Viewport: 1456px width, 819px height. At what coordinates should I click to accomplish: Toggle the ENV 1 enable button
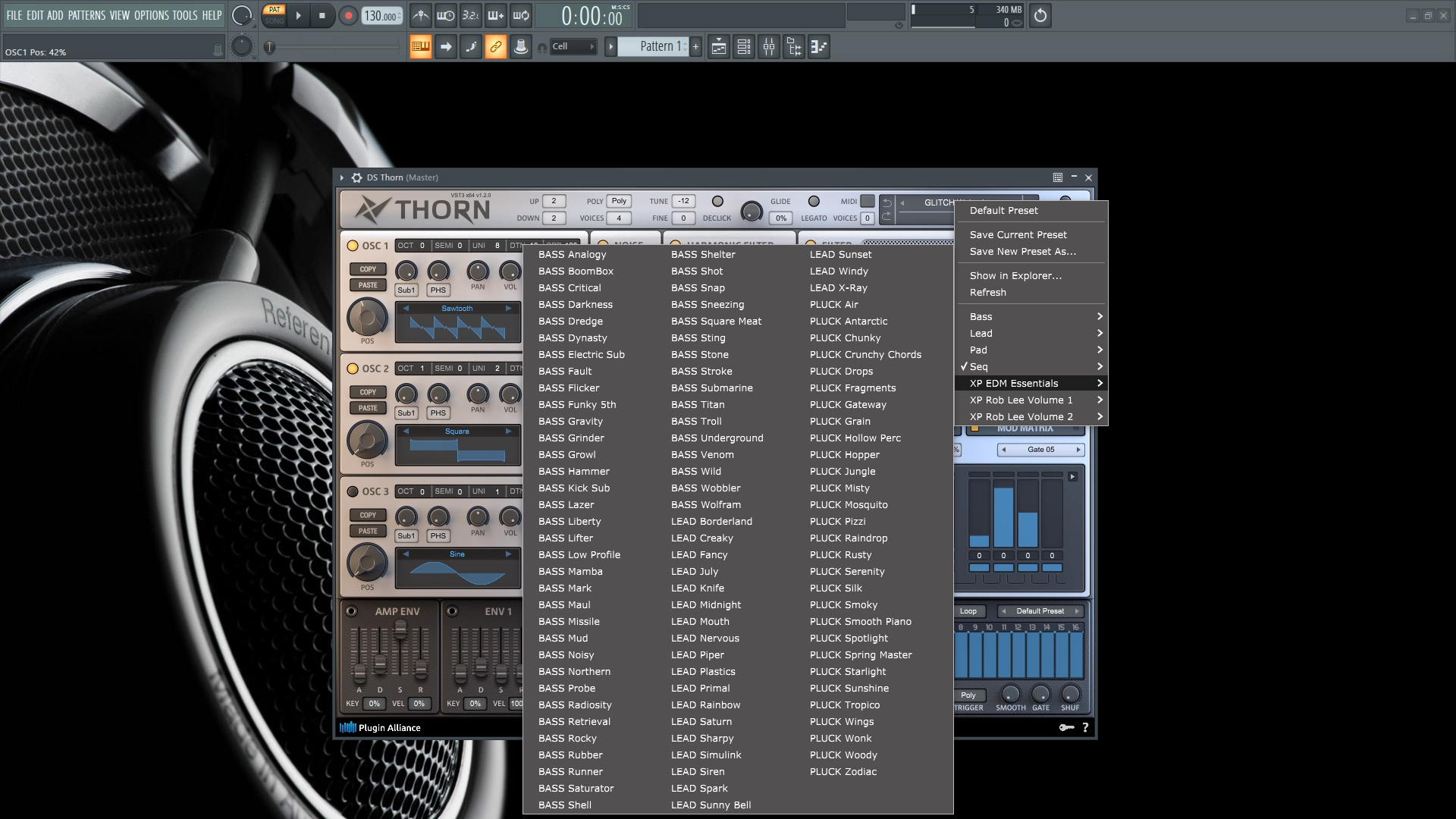[x=452, y=611]
